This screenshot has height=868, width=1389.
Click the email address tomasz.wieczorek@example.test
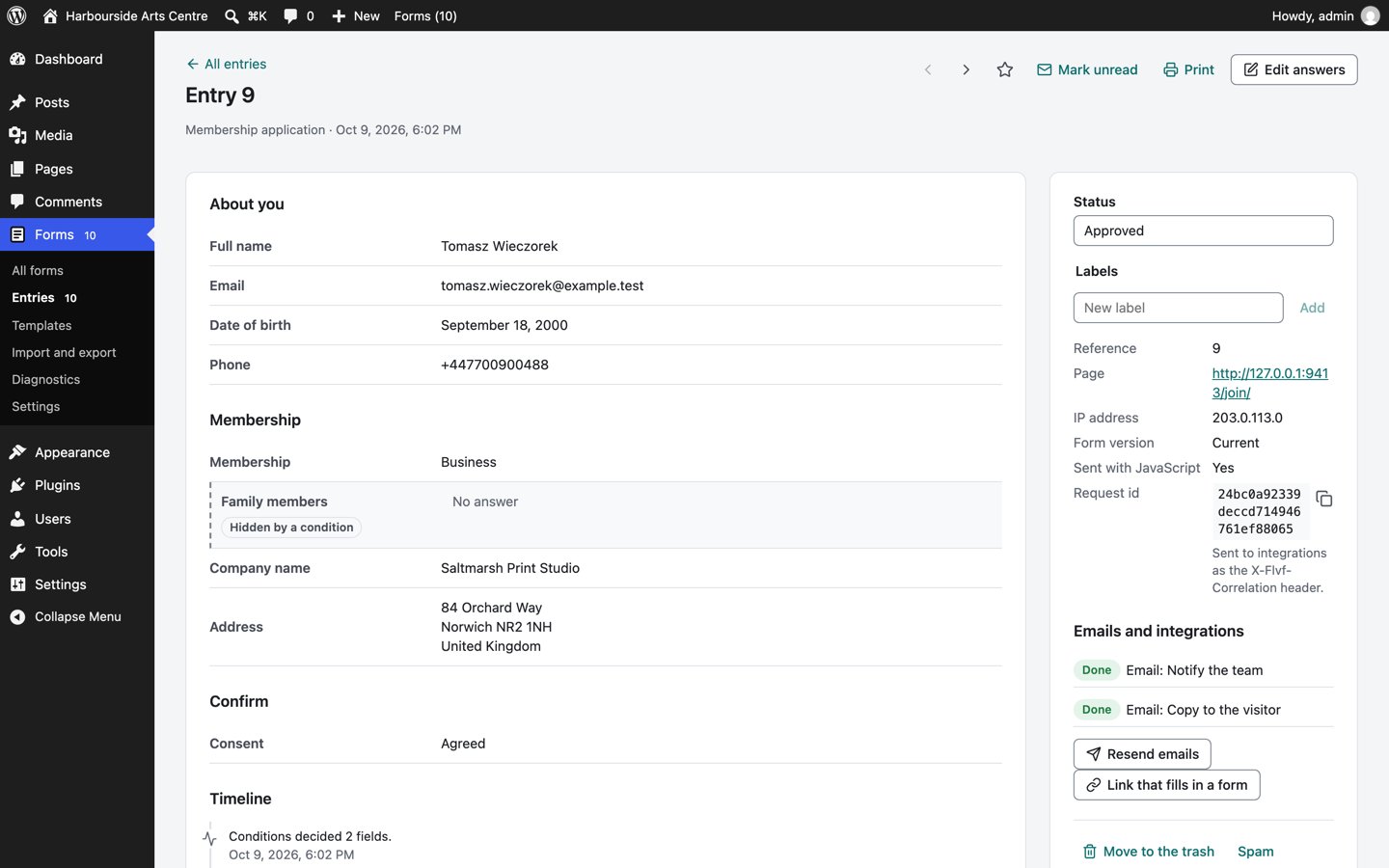(542, 285)
